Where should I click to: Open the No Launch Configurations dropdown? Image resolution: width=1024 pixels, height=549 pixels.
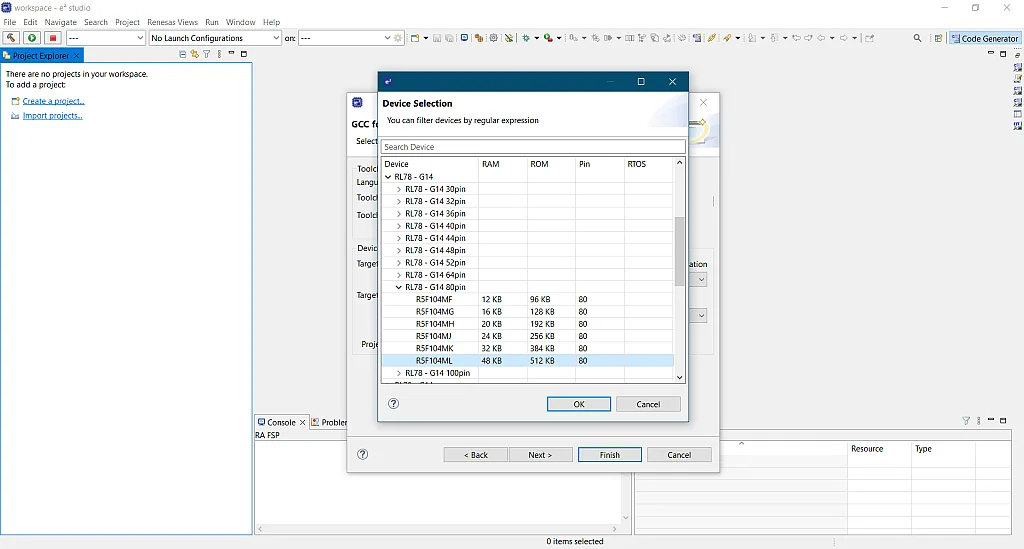[x=215, y=38]
